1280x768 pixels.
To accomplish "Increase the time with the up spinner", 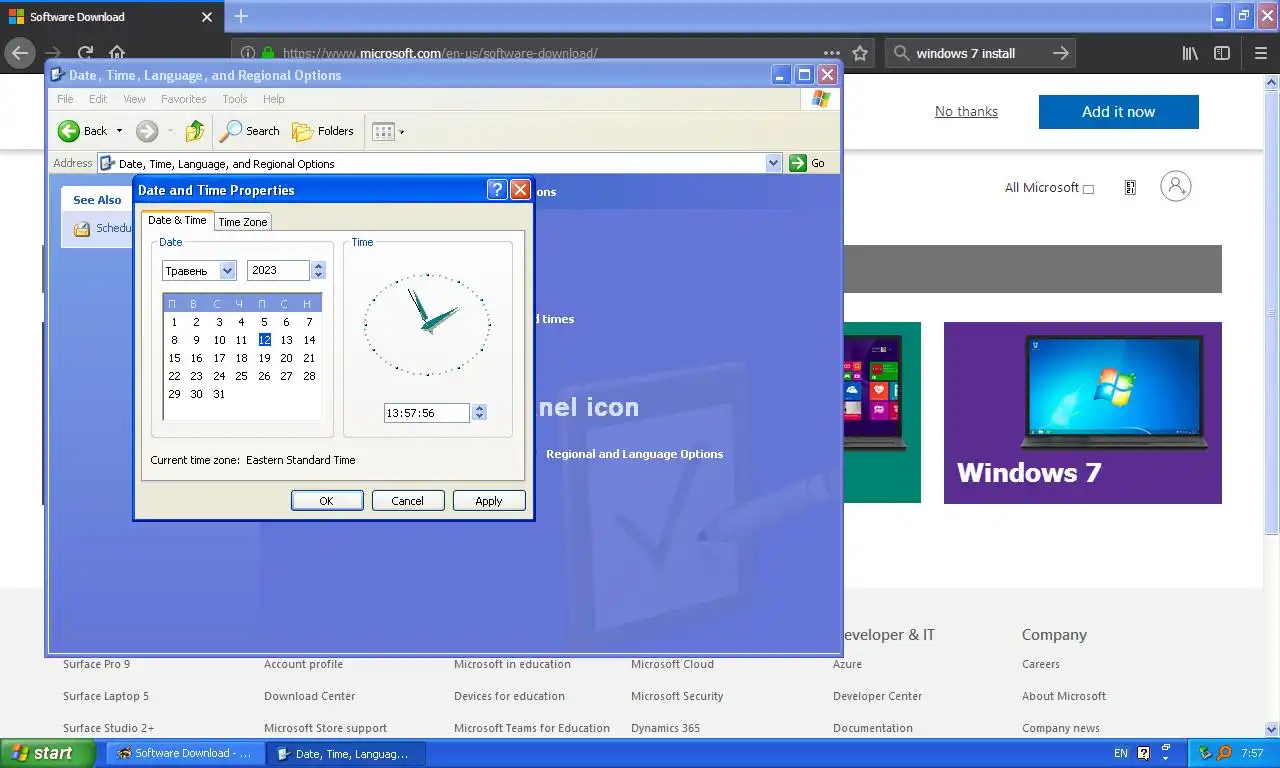I will 479,408.
